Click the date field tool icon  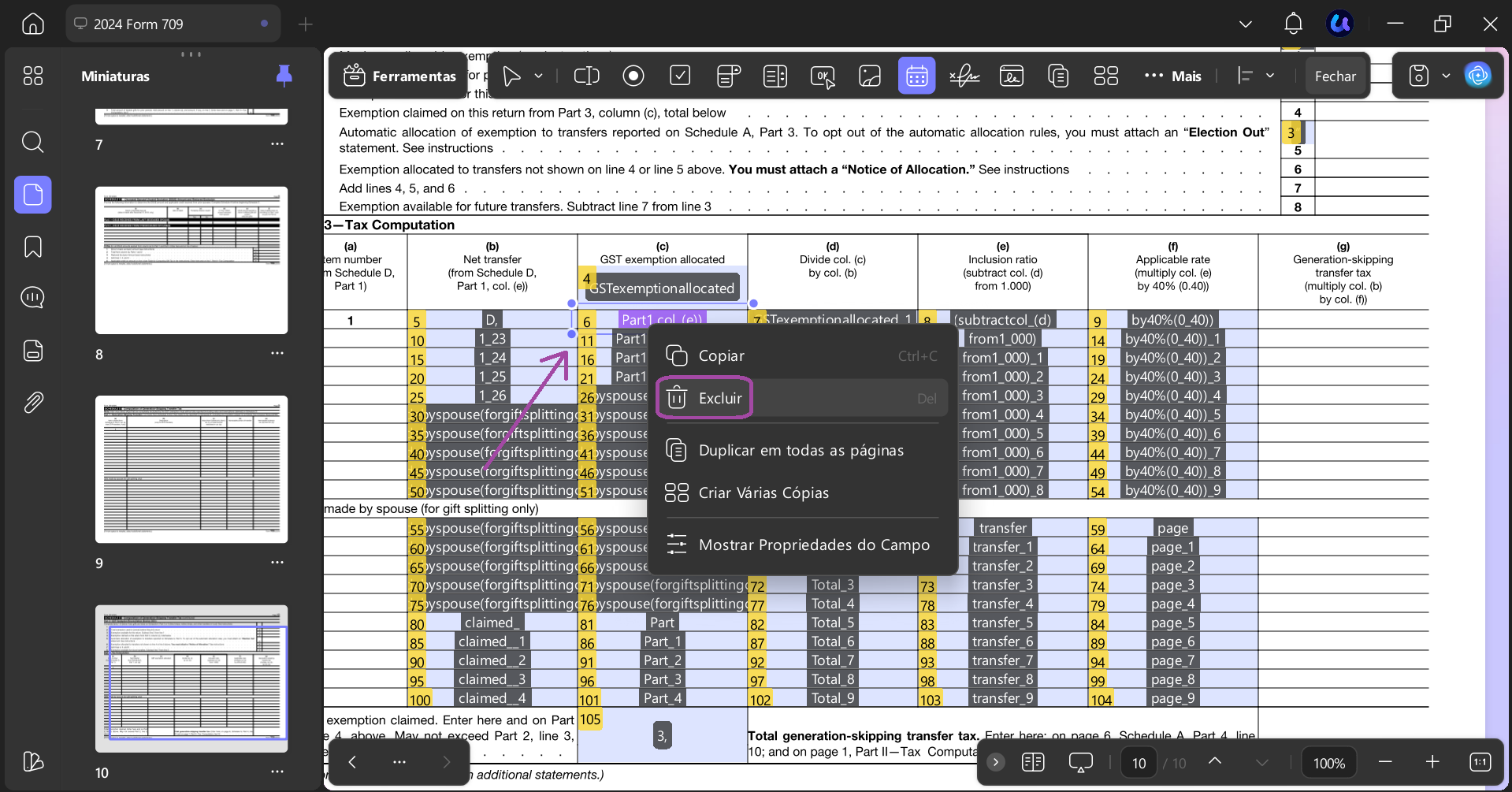[916, 76]
